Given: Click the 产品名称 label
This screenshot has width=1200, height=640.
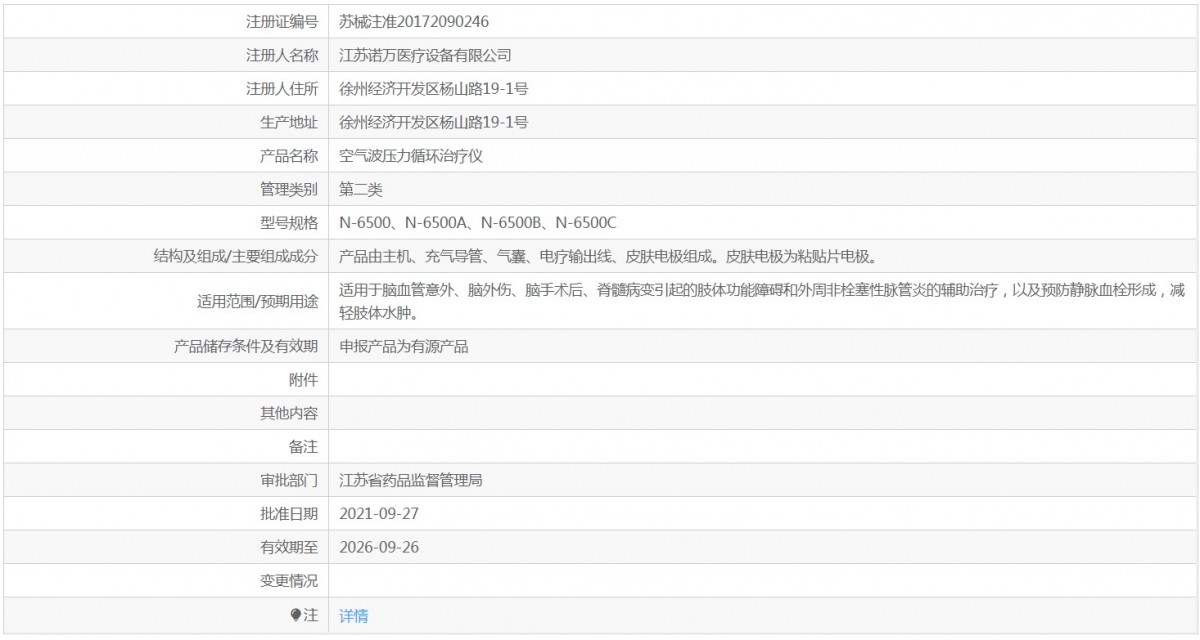Looking at the screenshot, I should (x=289, y=156).
